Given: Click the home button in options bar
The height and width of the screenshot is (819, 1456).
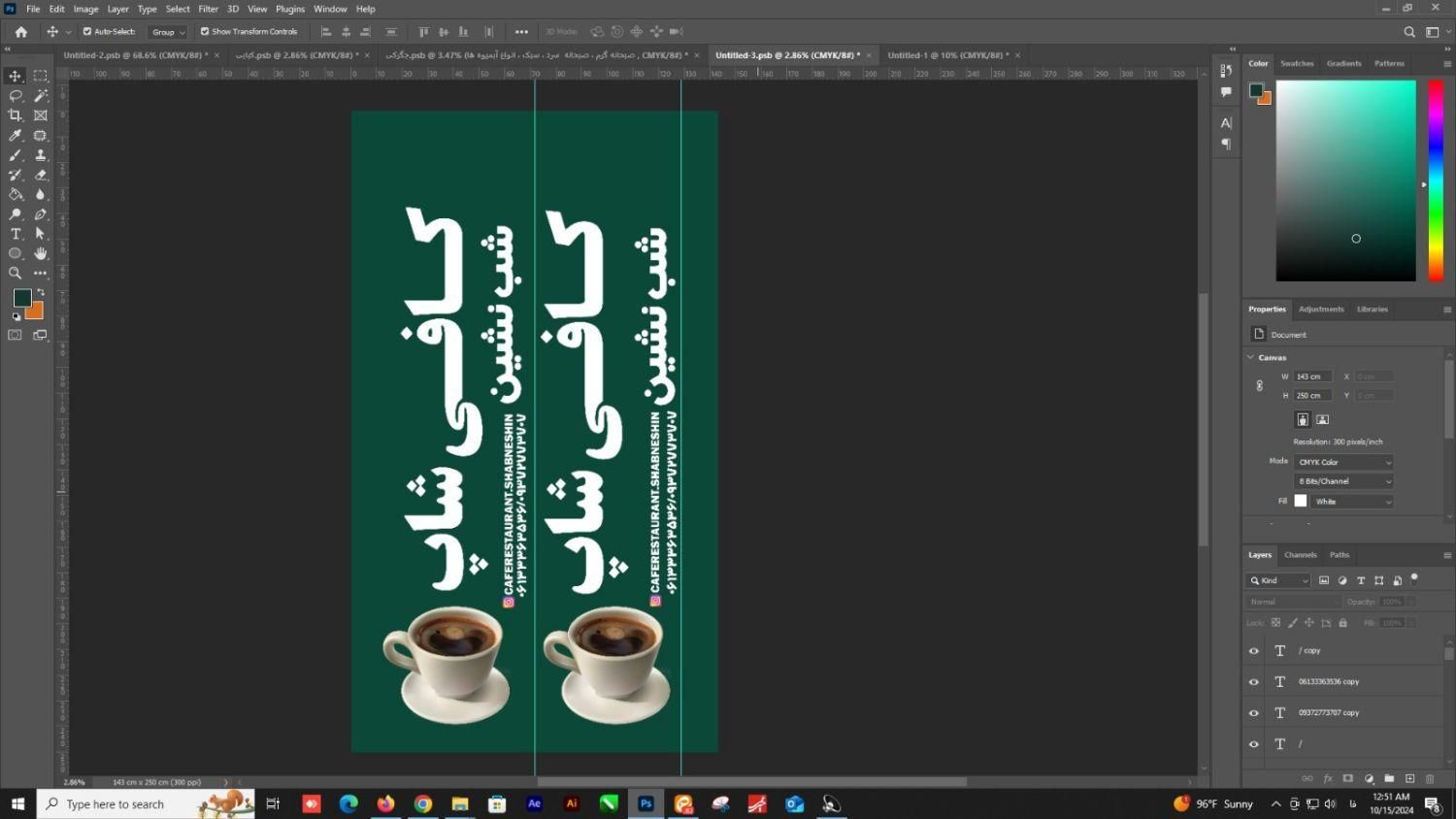Looking at the screenshot, I should tap(20, 32).
